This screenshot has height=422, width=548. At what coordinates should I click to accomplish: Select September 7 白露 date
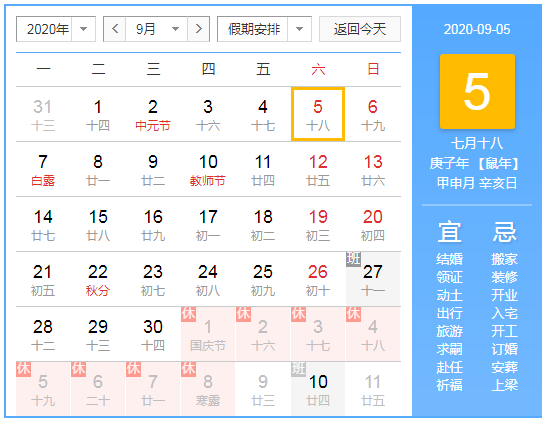(43, 169)
